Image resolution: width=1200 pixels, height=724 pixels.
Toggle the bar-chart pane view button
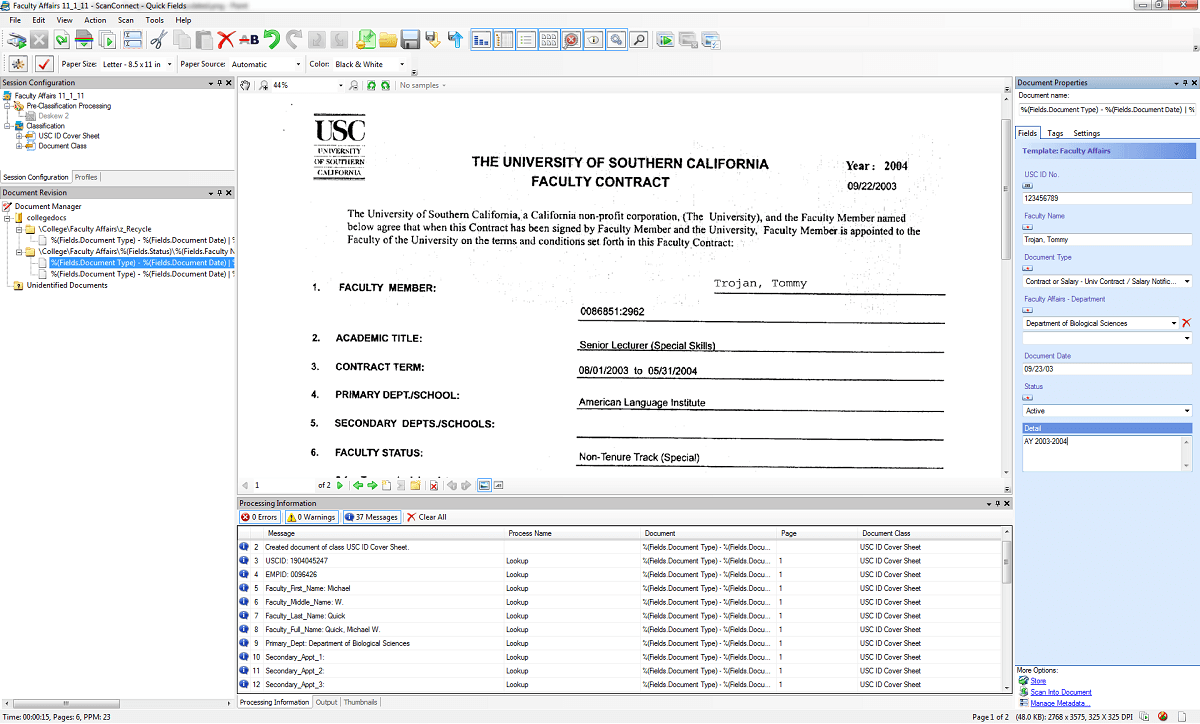click(482, 40)
